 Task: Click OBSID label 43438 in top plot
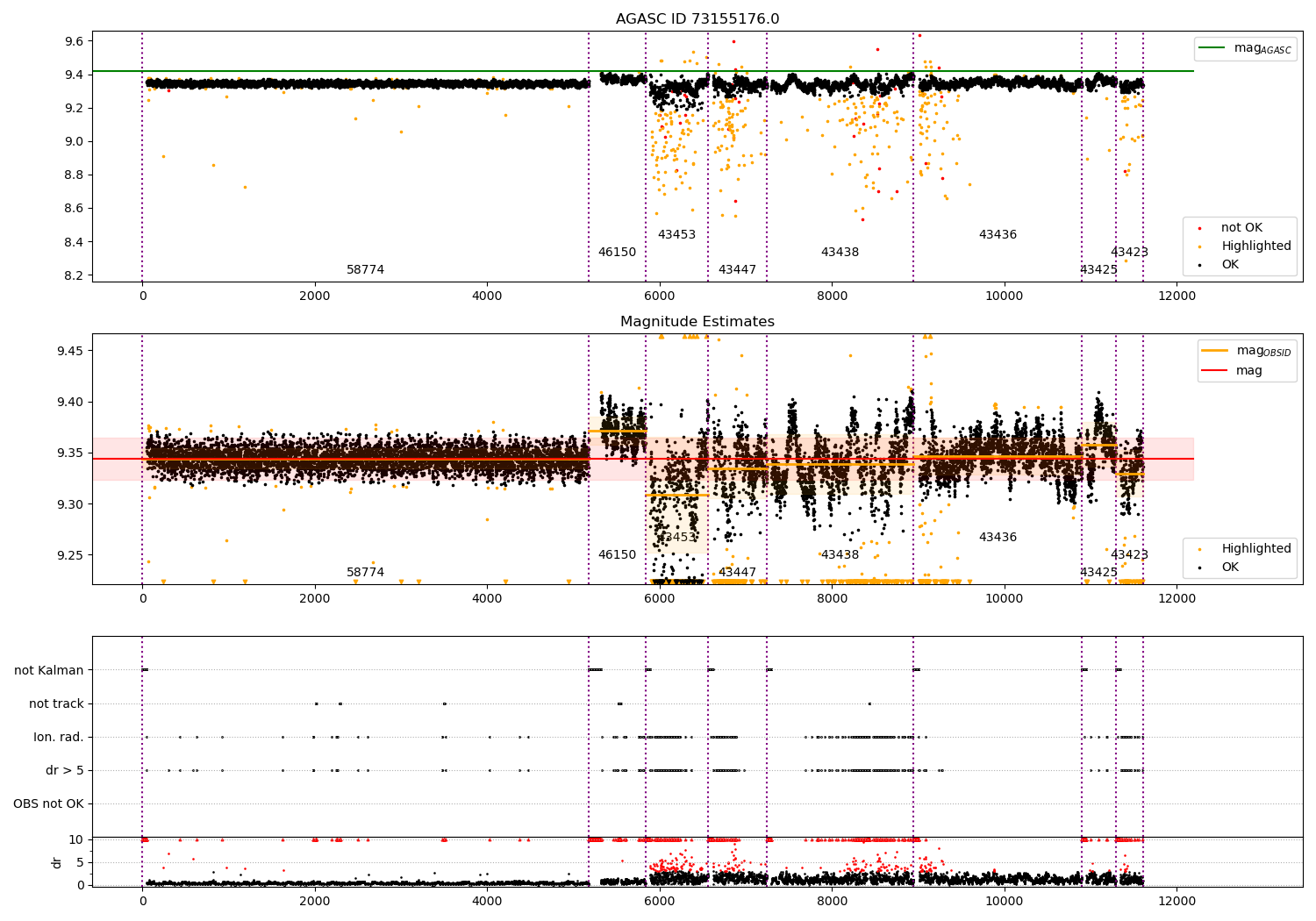(840, 253)
